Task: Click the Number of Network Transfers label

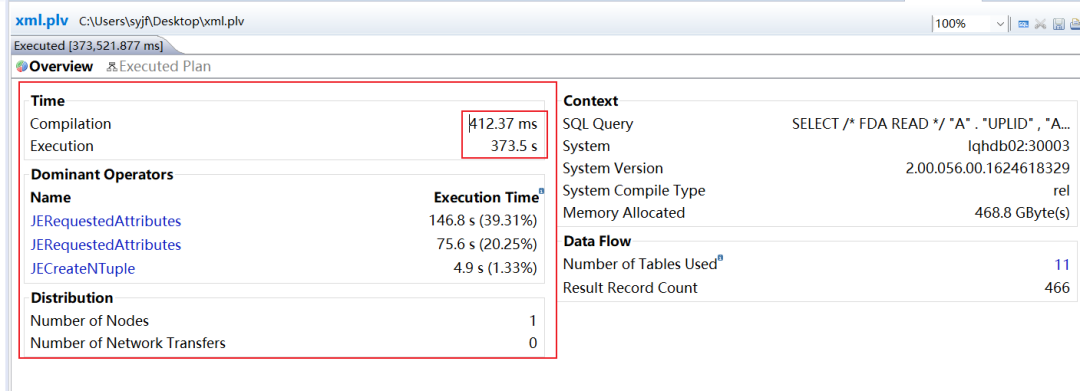Action: pos(128,343)
